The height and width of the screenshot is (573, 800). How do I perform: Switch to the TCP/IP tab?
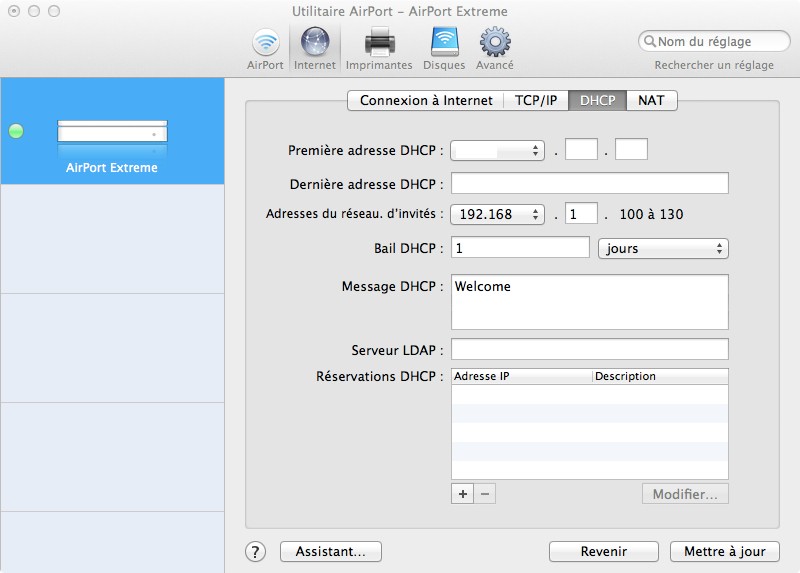(536, 100)
